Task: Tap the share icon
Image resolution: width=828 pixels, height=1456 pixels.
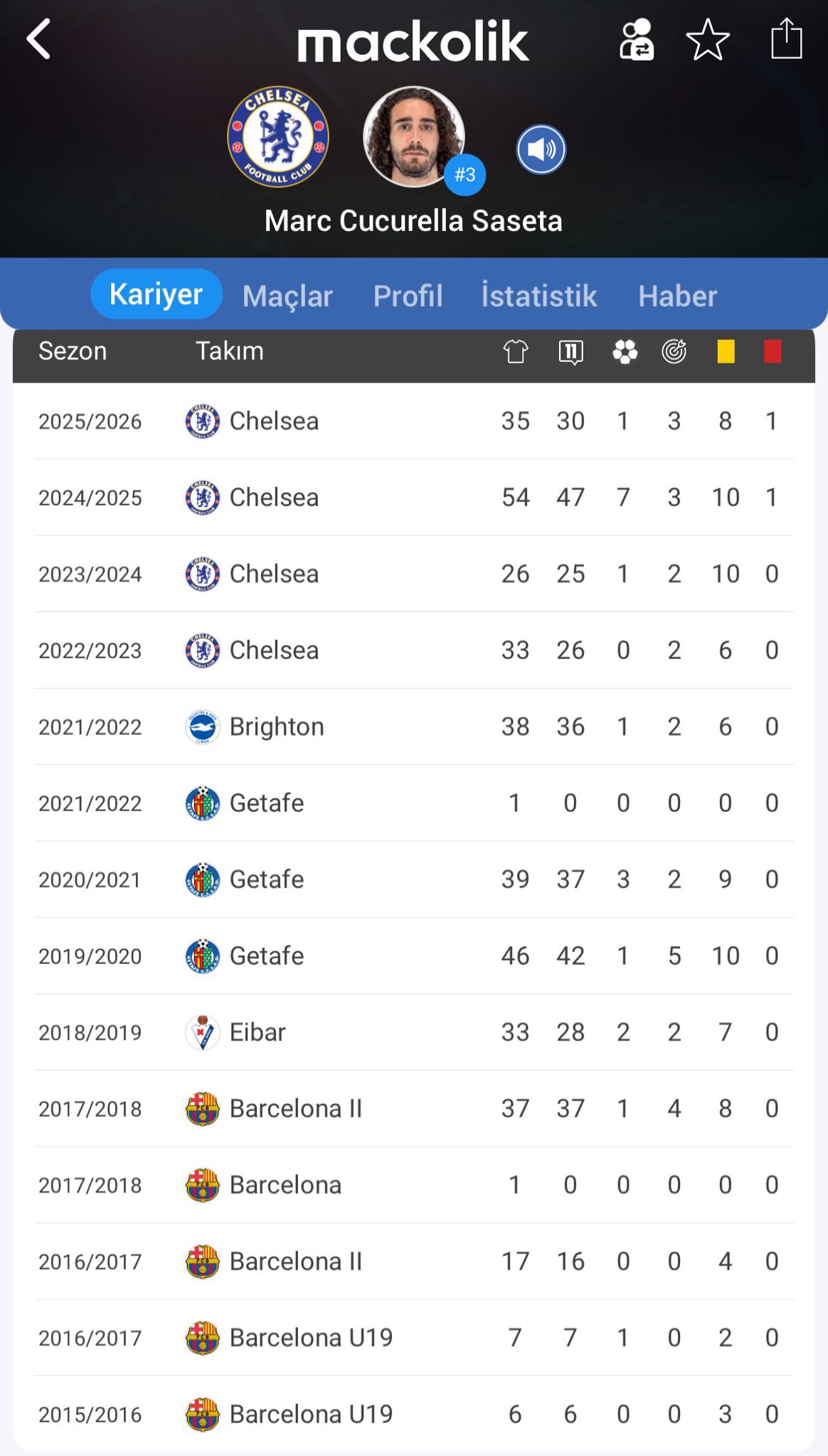Action: pos(786,39)
